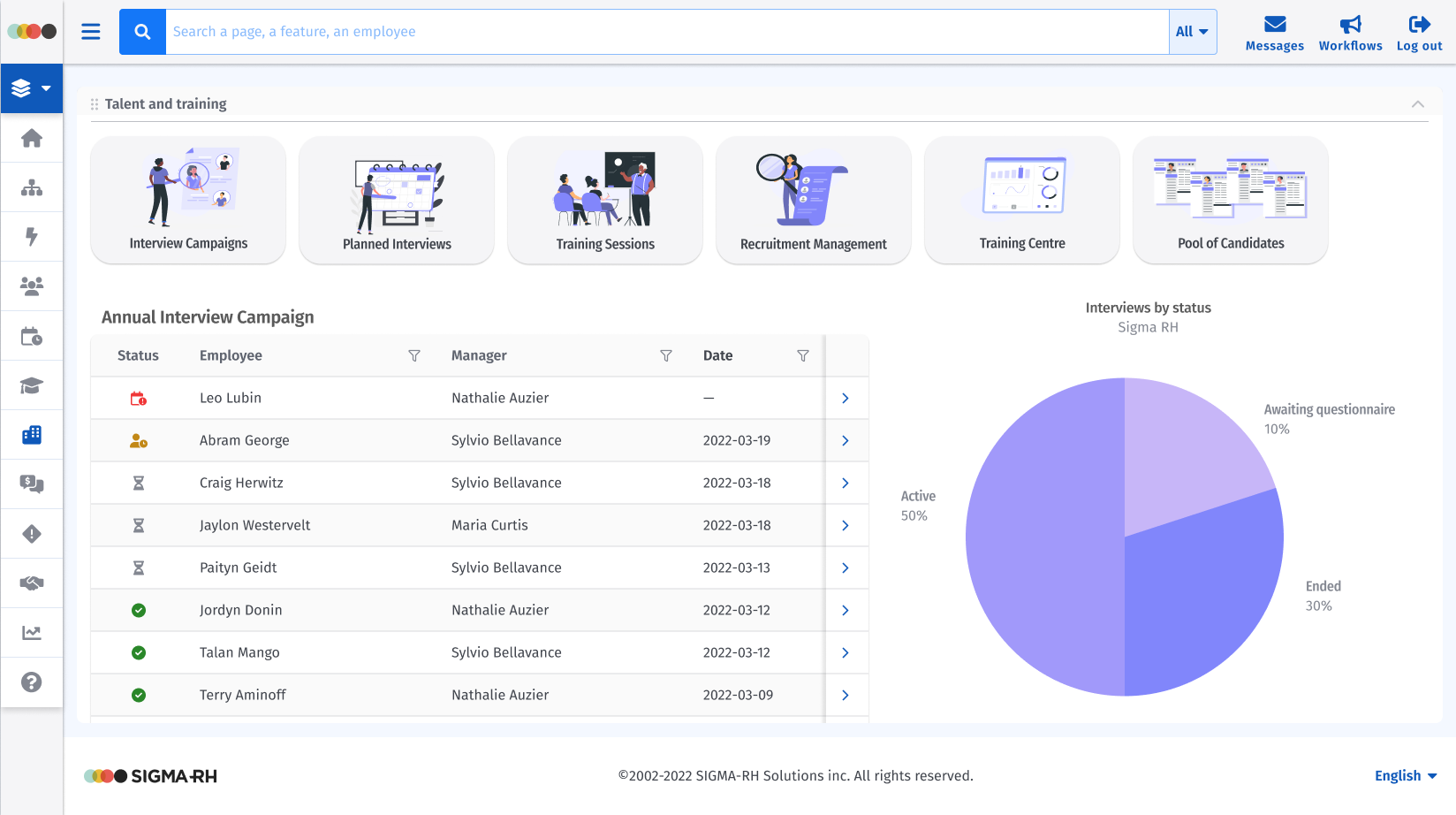
Task: Click the Home icon in sidebar
Action: click(32, 138)
